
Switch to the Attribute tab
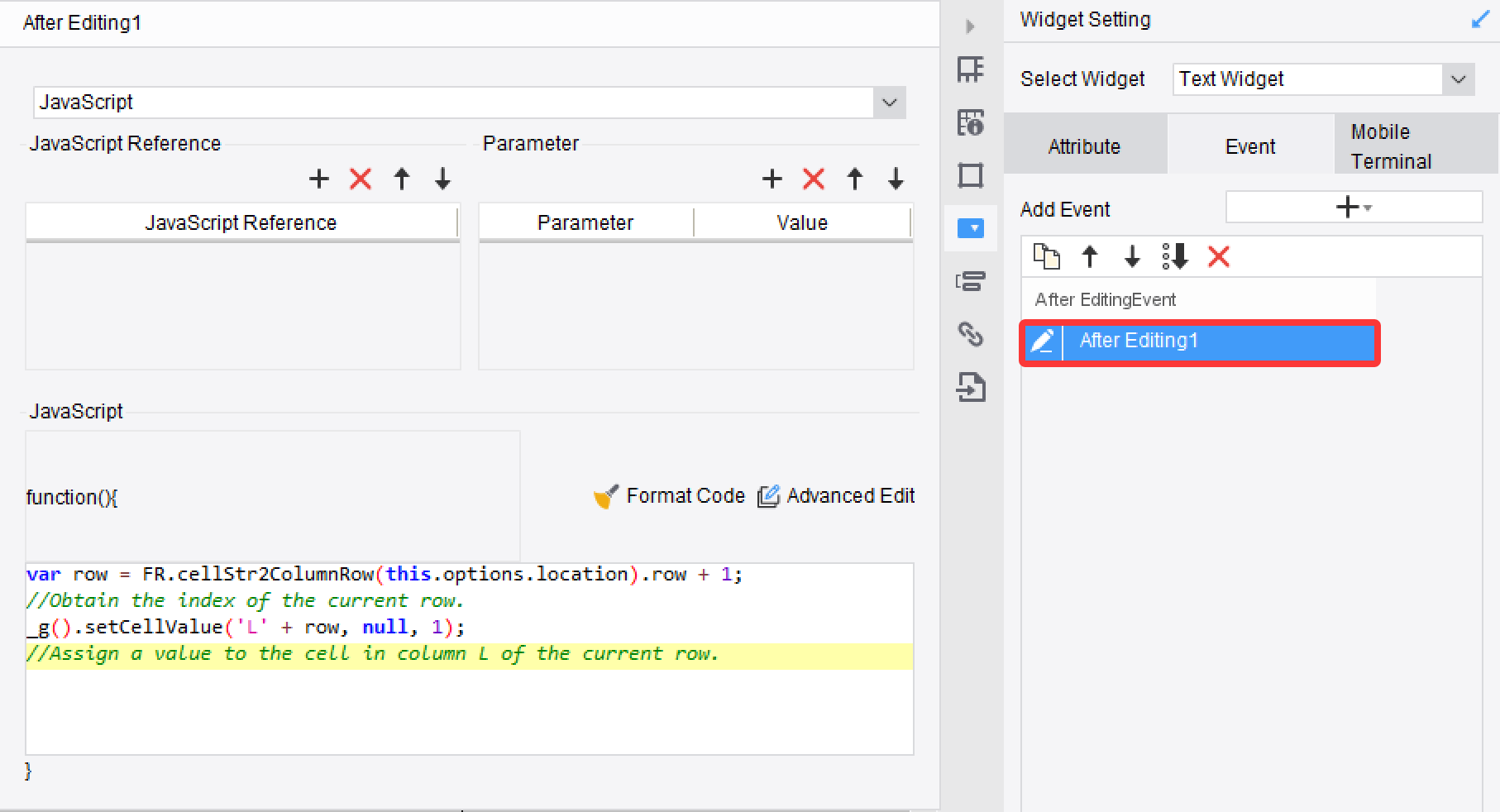pos(1084,146)
